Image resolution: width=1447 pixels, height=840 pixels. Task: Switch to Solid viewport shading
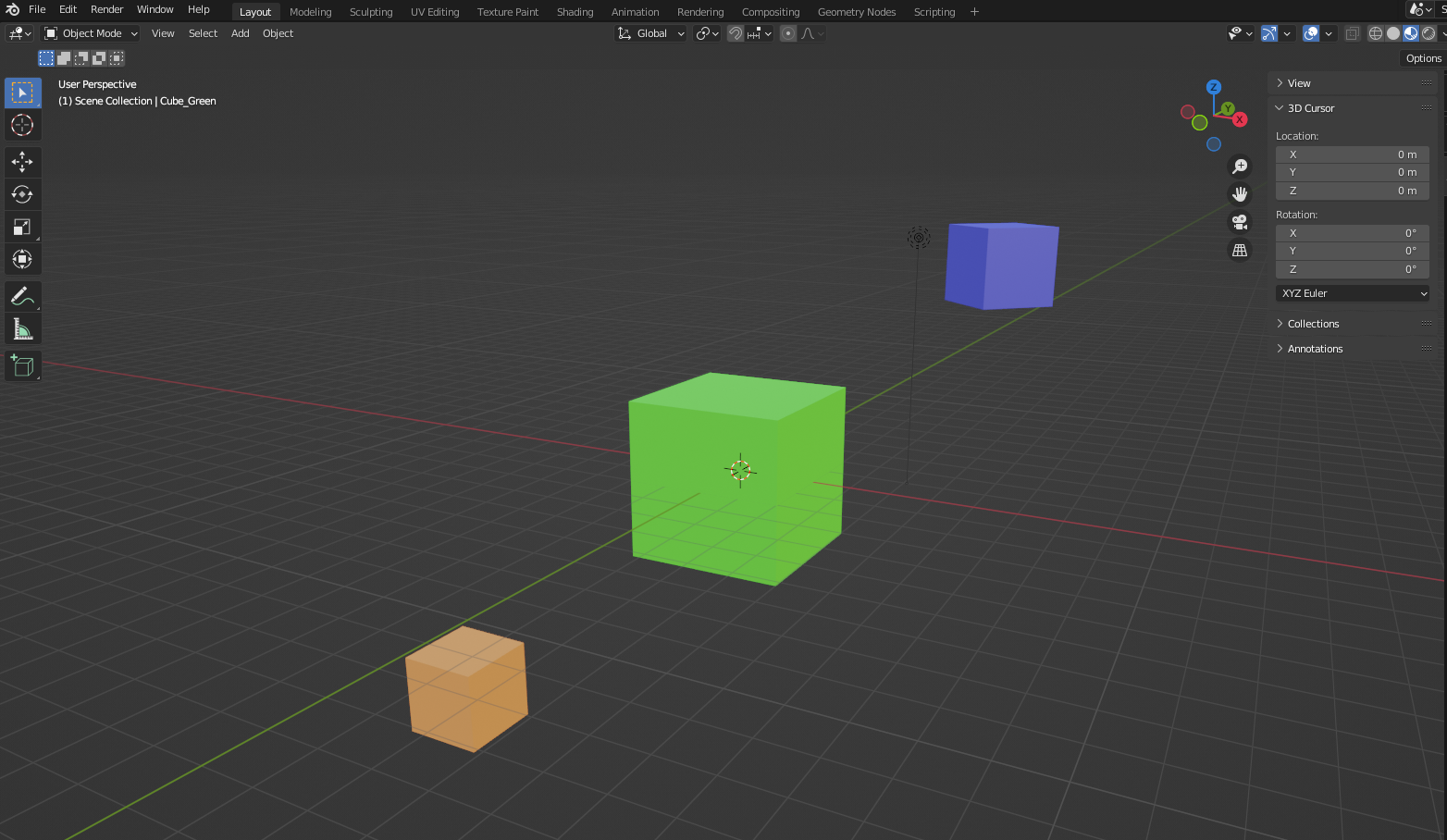coord(1393,33)
